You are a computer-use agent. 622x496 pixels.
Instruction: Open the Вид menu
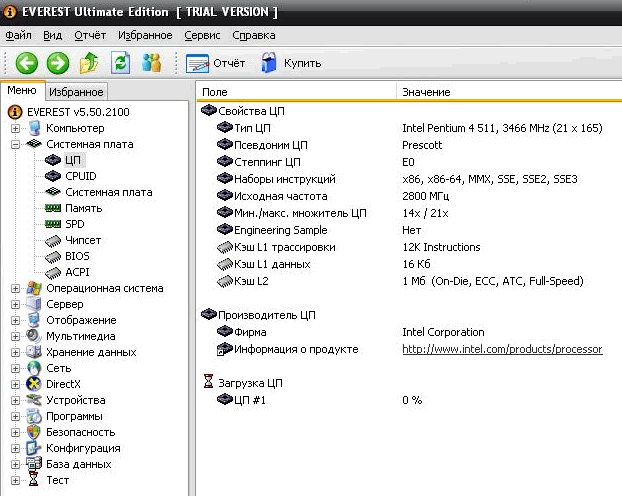pyautogui.click(x=52, y=35)
